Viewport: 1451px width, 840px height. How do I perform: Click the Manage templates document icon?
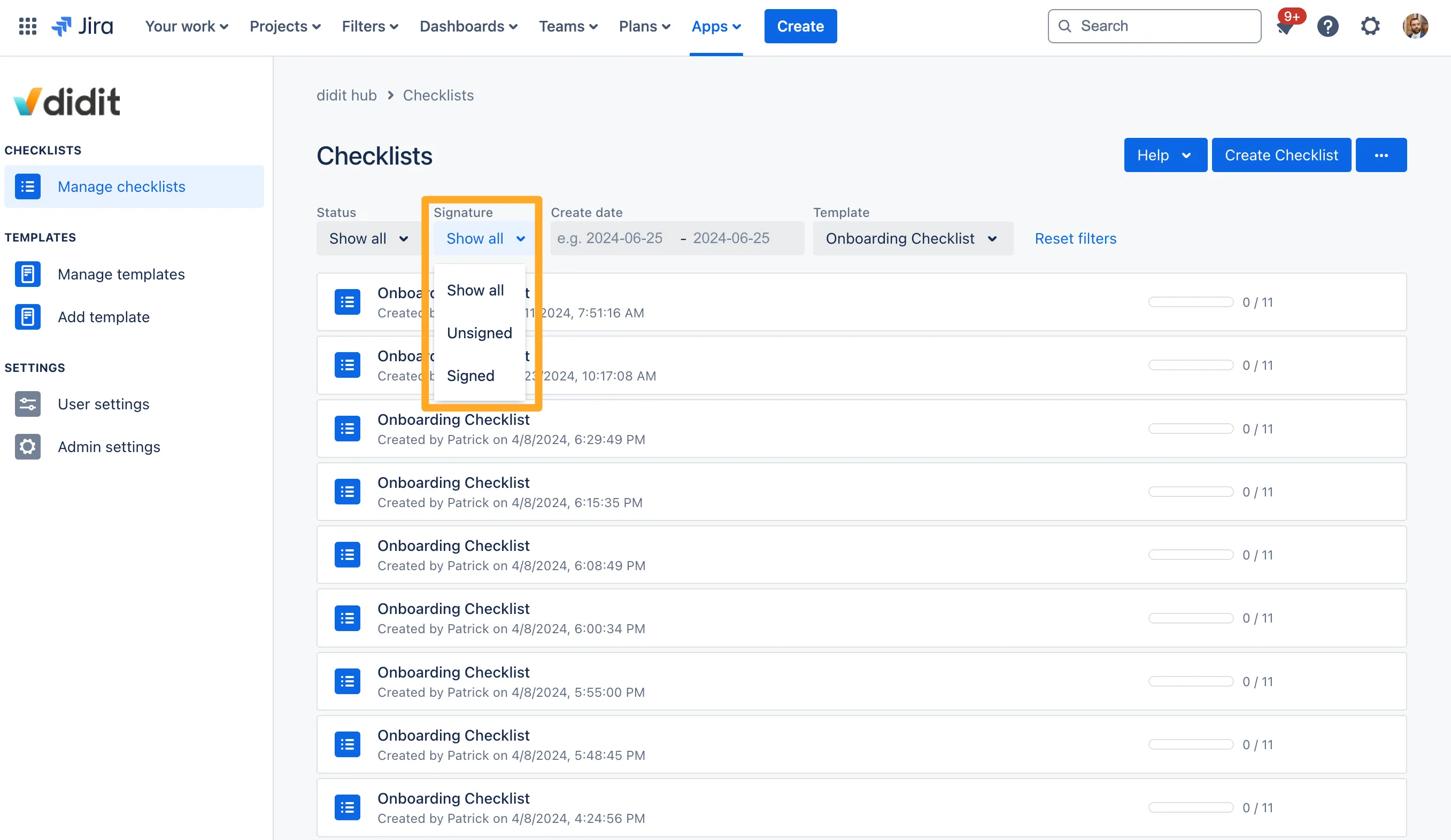(x=28, y=274)
